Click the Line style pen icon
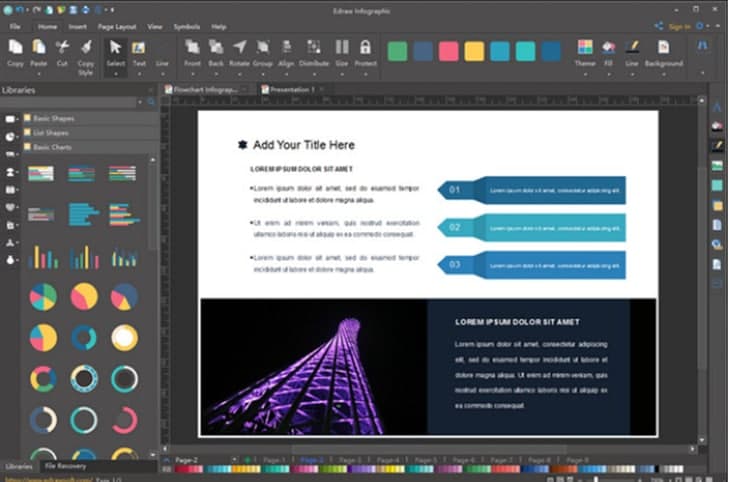Screen dimensions: 729x482 pyautogui.click(x=632, y=47)
